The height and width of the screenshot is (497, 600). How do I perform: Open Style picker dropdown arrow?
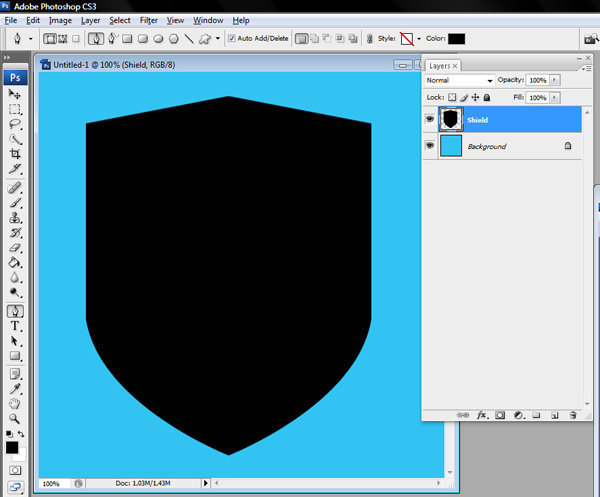[x=419, y=39]
